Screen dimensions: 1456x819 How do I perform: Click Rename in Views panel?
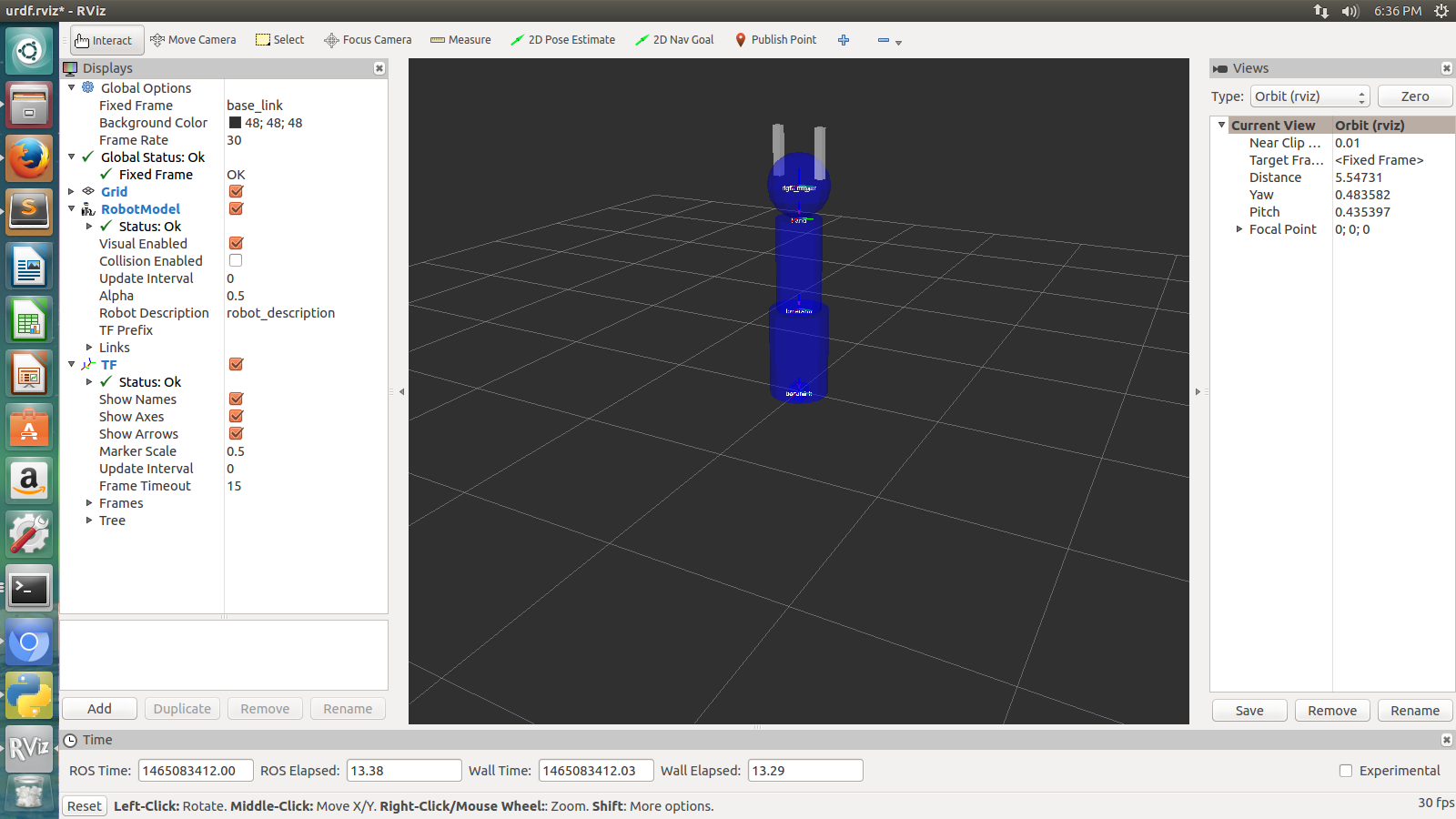click(x=1415, y=711)
